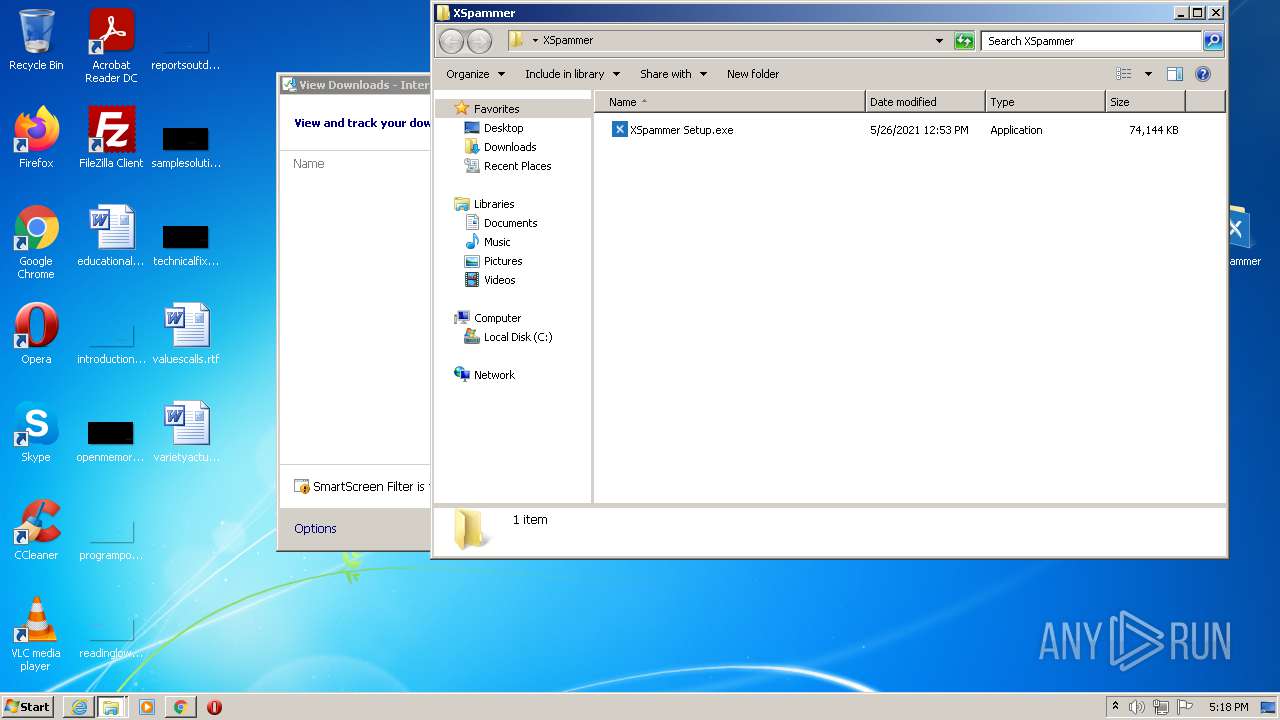Expand address bar history dropdown
The width and height of the screenshot is (1280, 720).
pos(939,41)
